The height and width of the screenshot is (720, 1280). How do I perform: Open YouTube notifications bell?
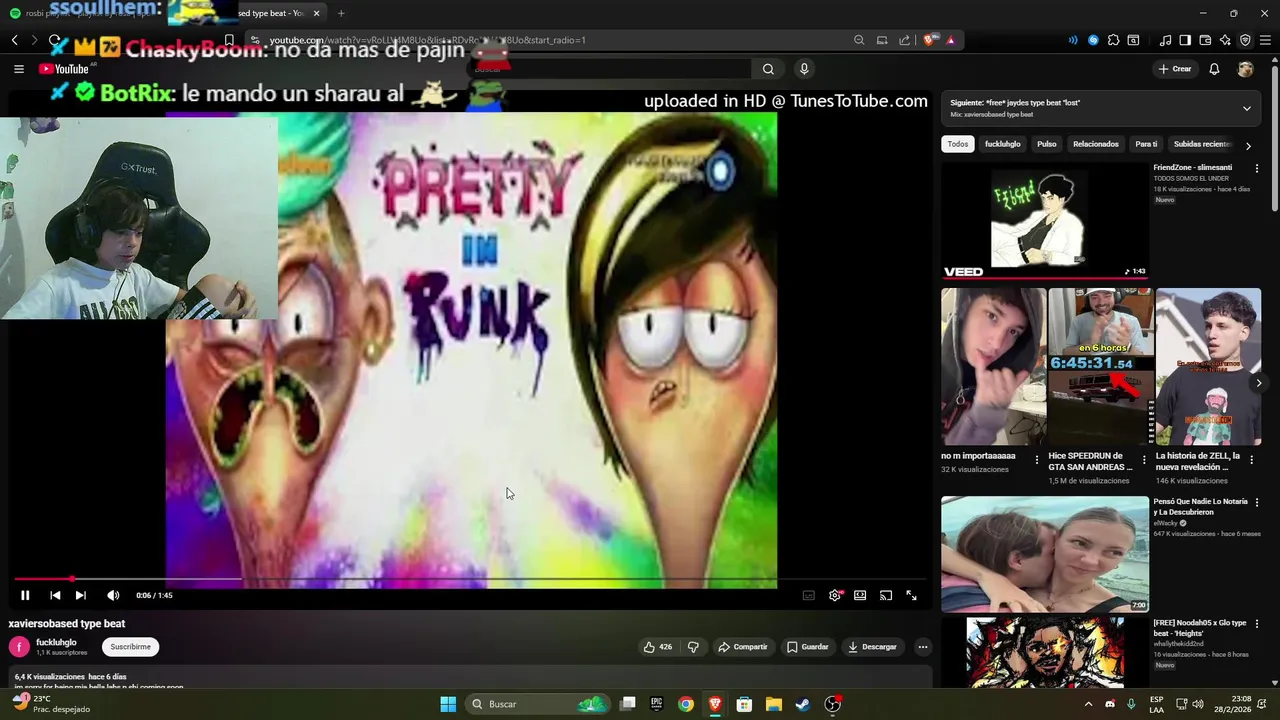click(1214, 69)
